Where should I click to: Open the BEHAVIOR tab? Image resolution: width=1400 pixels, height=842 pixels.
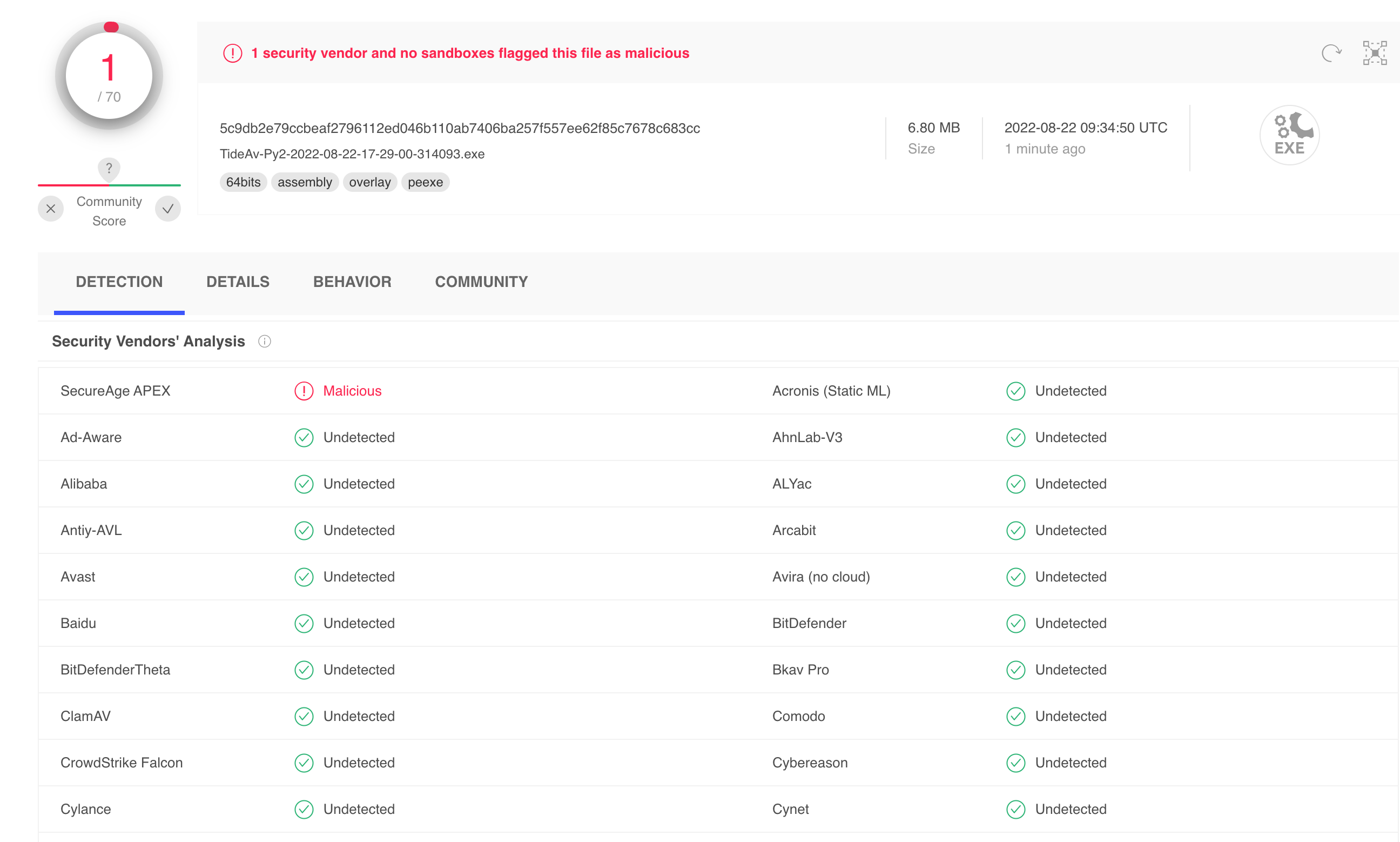pos(352,282)
